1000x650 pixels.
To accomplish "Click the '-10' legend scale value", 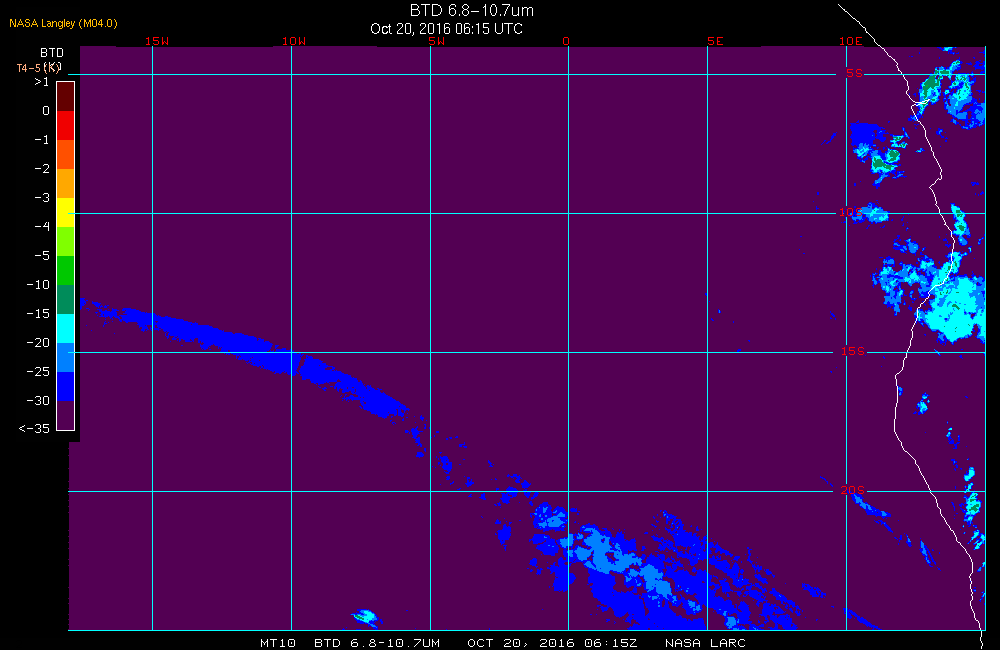I will click(38, 285).
